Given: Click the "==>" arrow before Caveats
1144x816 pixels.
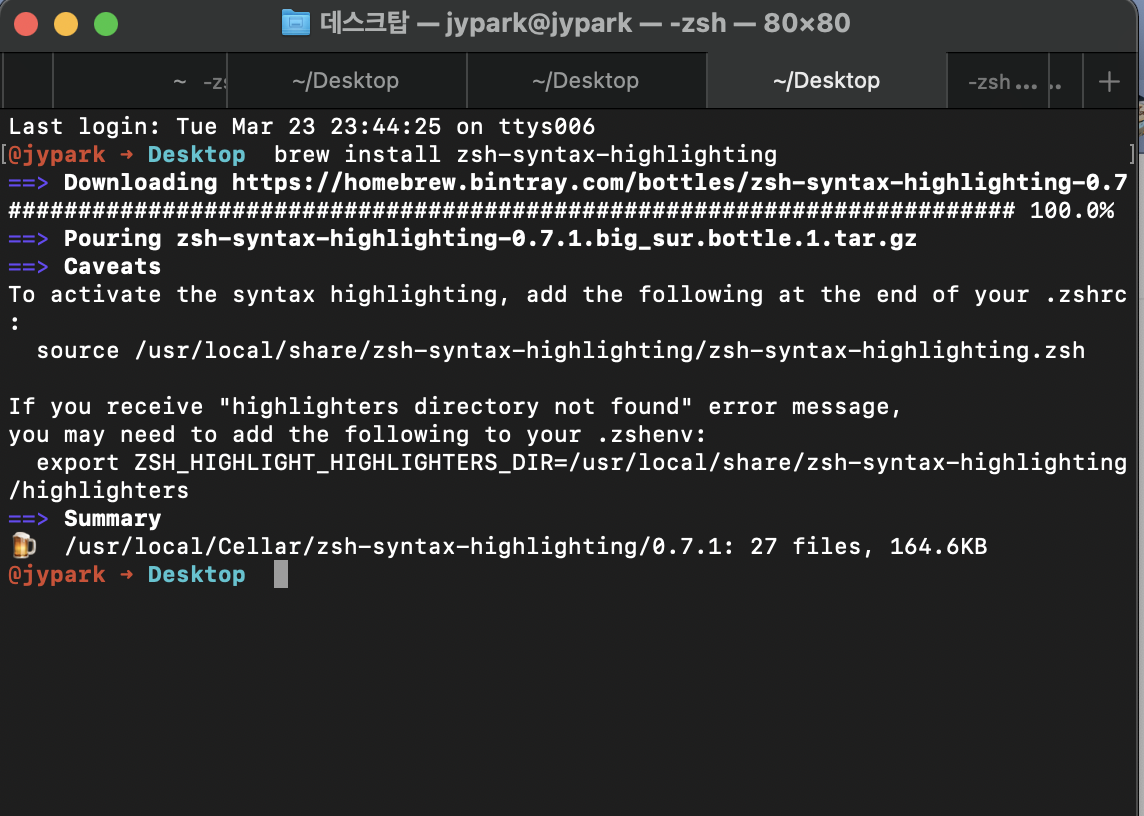Looking at the screenshot, I should (x=28, y=266).
